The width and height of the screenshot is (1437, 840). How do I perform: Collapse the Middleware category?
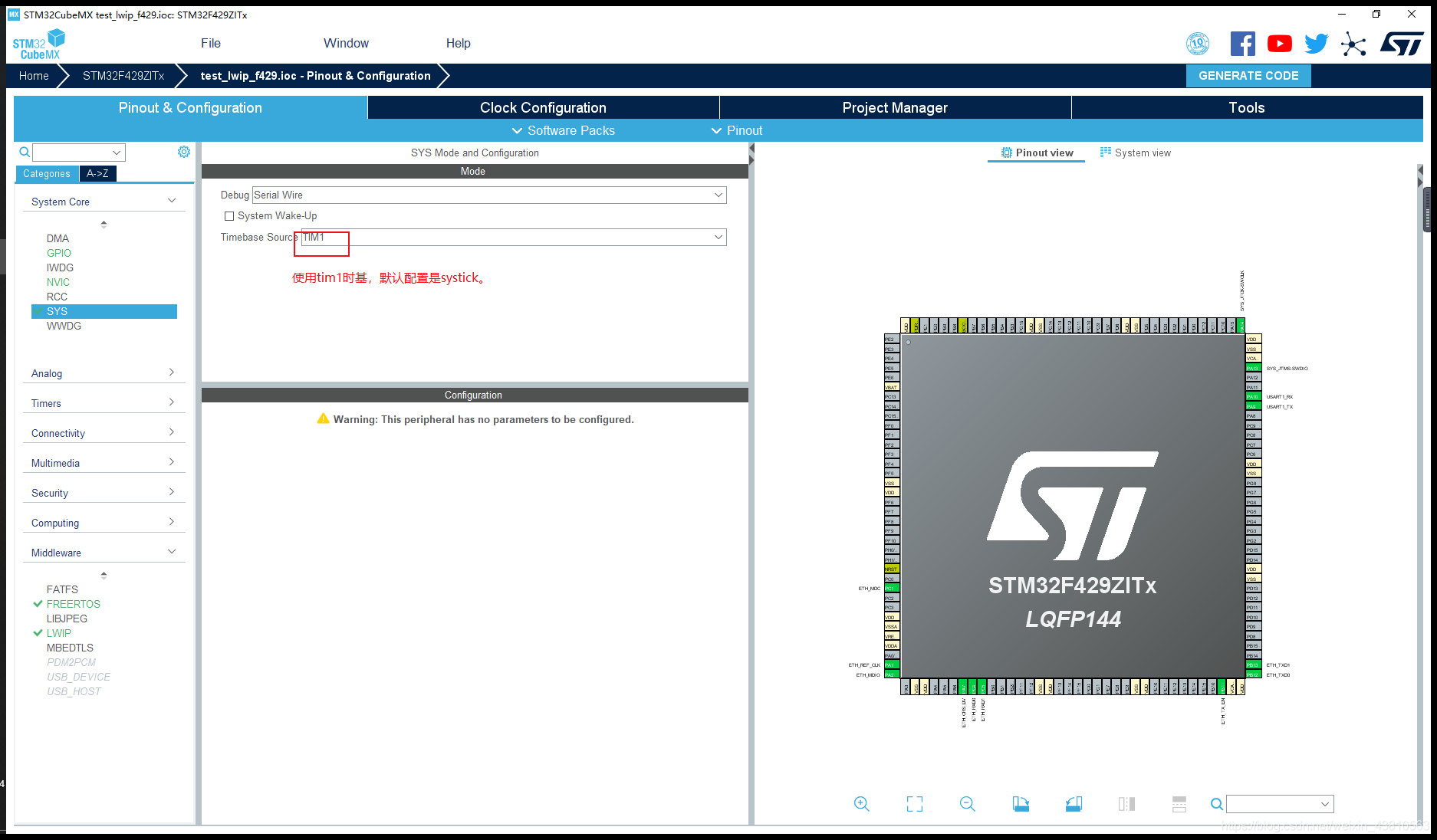104,553
